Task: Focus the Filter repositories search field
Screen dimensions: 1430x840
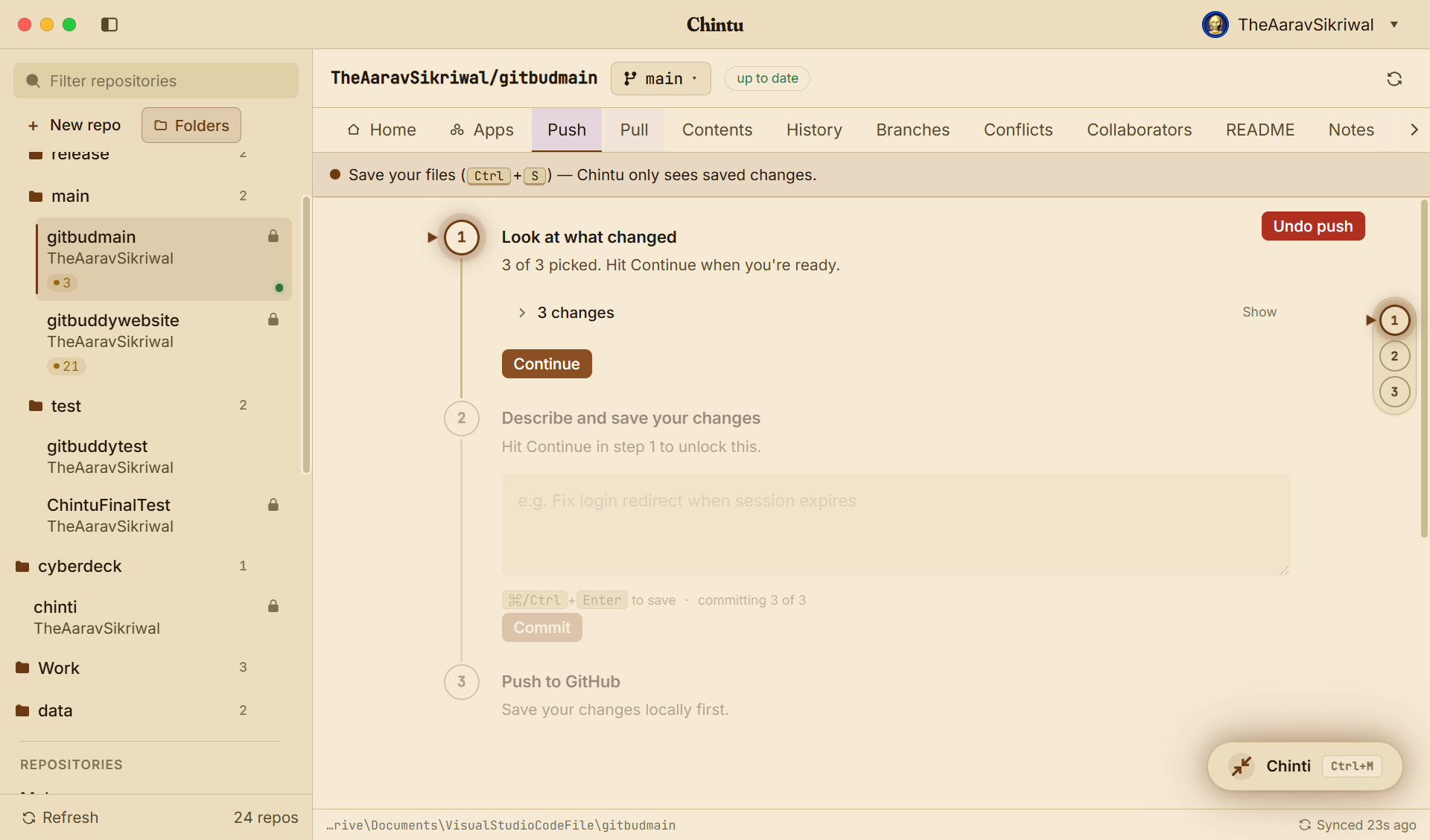Action: click(x=156, y=80)
